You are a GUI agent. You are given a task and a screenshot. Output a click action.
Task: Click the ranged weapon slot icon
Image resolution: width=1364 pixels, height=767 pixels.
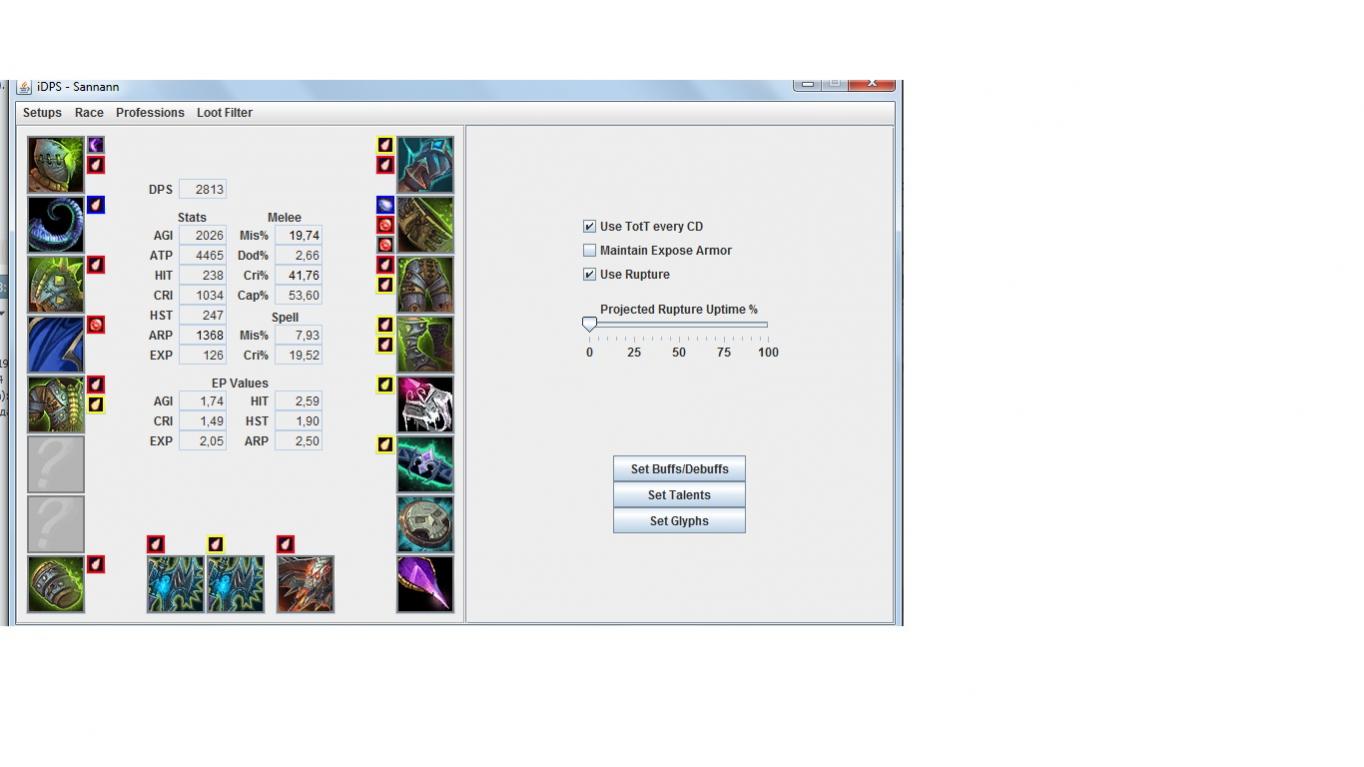[x=305, y=584]
